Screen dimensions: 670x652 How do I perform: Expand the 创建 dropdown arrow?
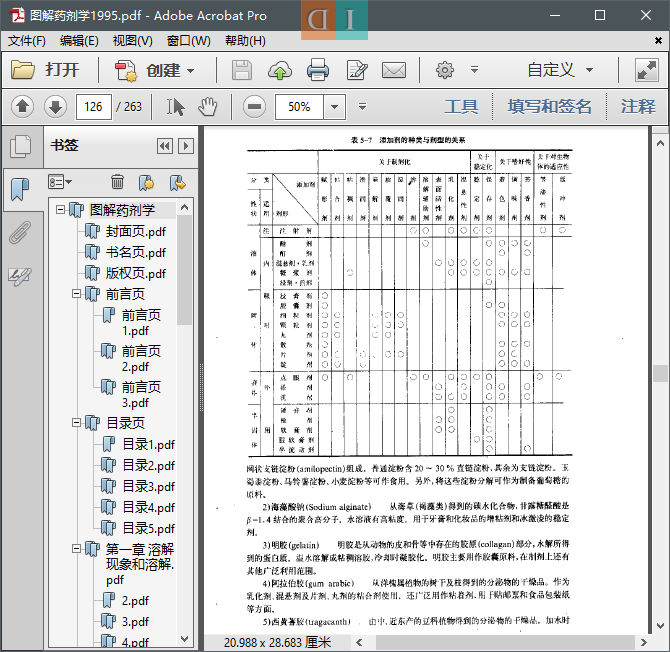[x=191, y=70]
